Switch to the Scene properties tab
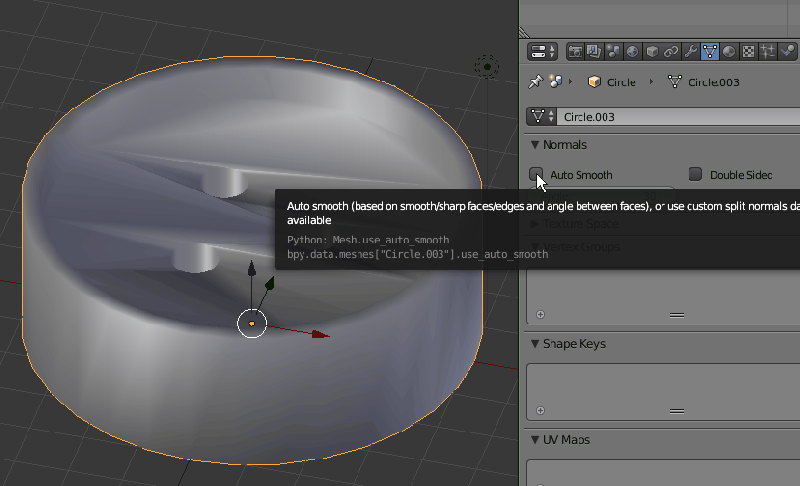 pos(613,52)
